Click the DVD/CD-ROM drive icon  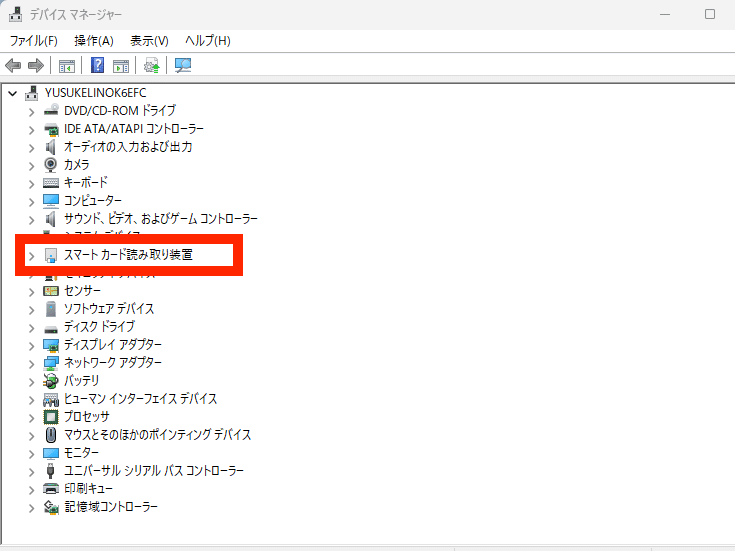click(x=51, y=110)
